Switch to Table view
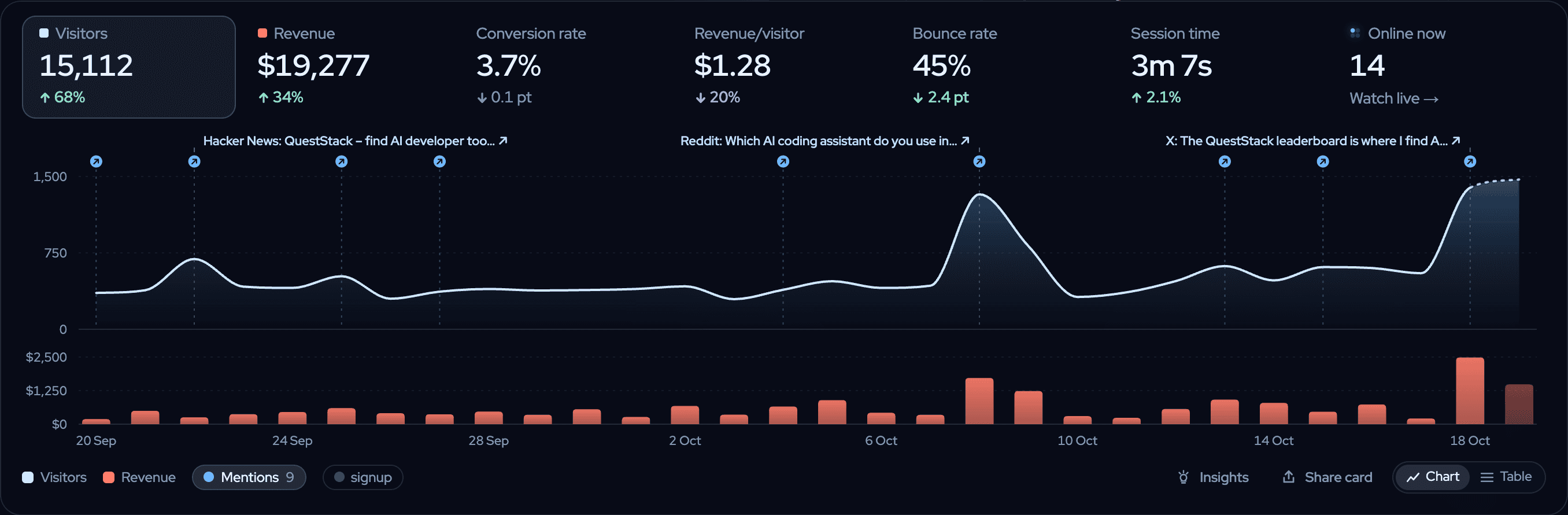 point(1506,477)
